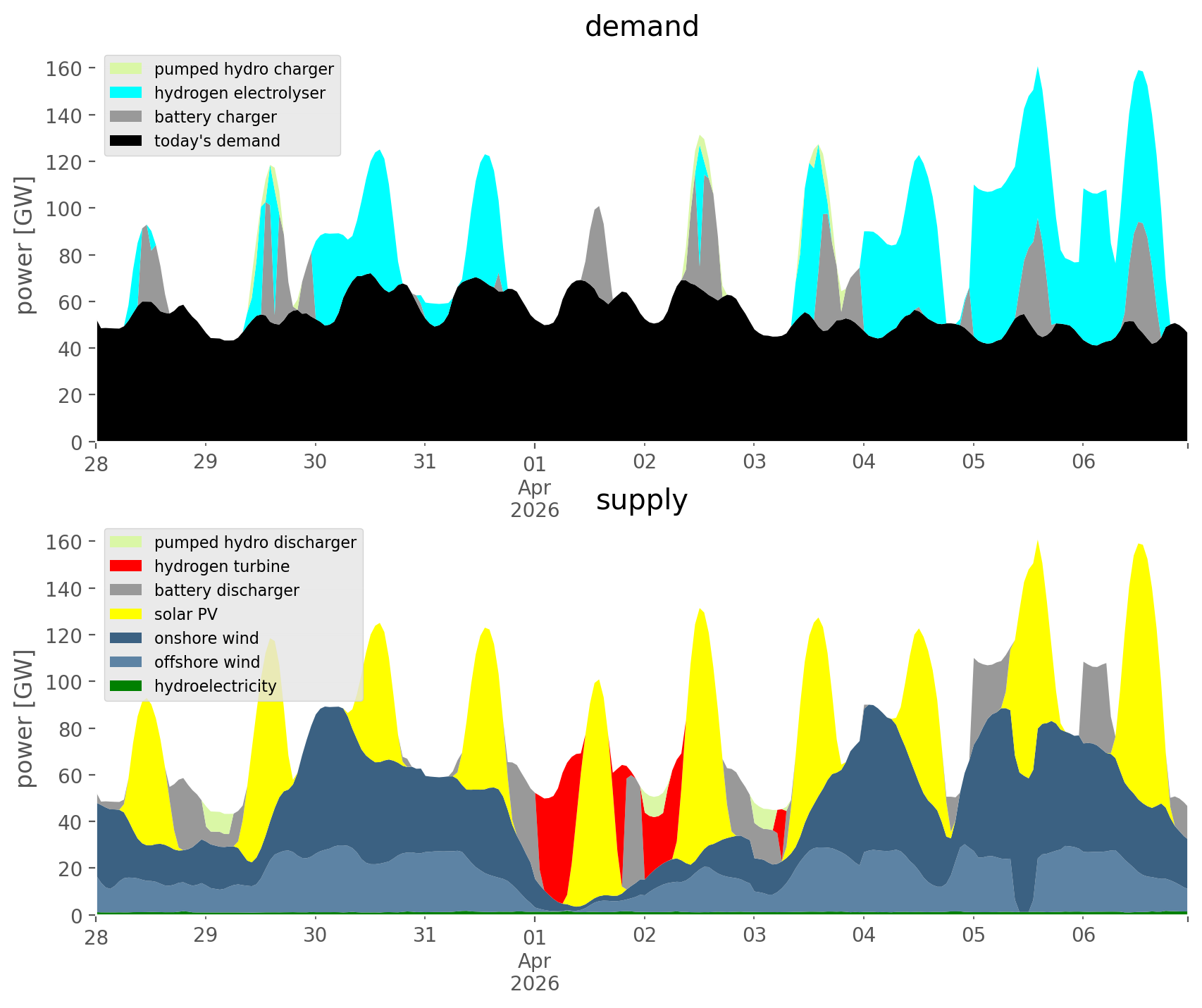Click the cyan hydrogen electrolyser legend swatch

point(126,93)
